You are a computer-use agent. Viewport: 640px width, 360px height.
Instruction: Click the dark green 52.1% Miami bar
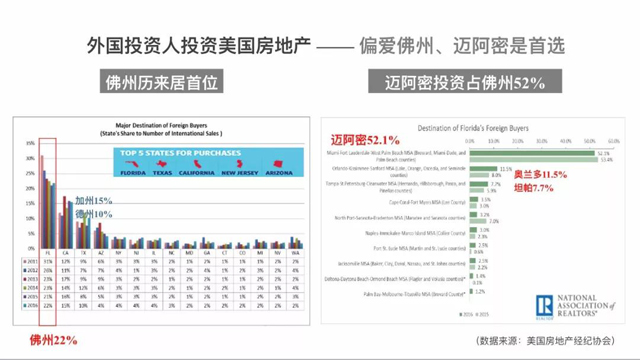coord(532,153)
